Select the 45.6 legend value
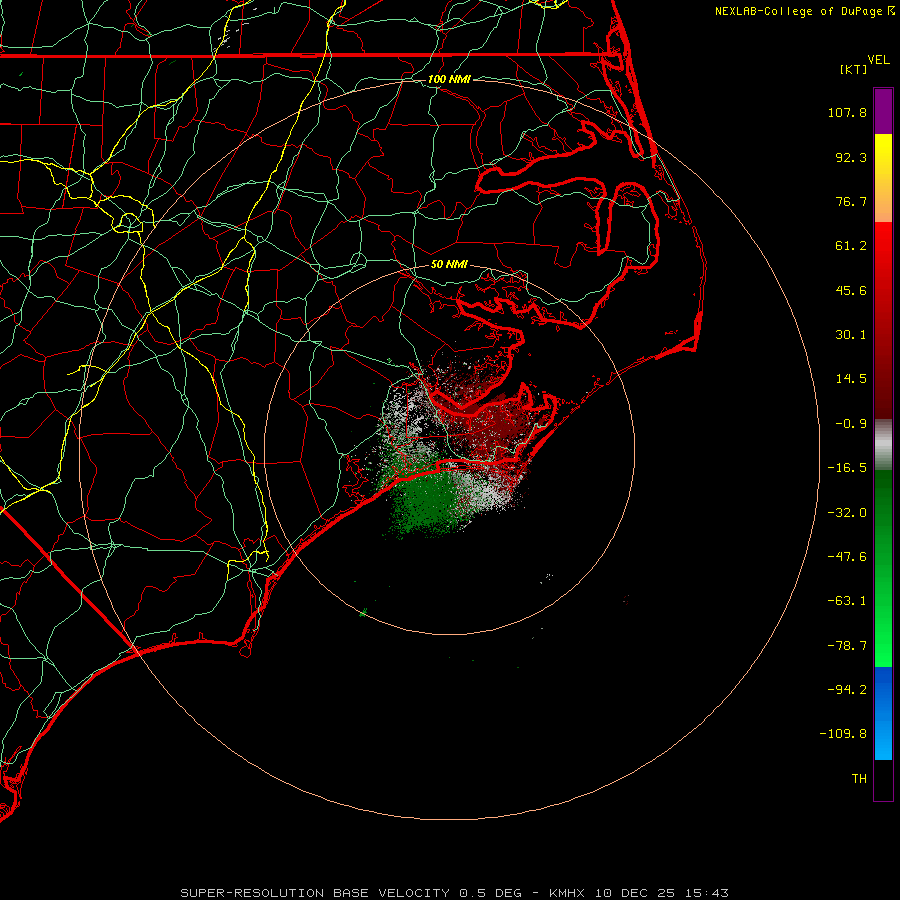This screenshot has height=900, width=900. click(851, 290)
